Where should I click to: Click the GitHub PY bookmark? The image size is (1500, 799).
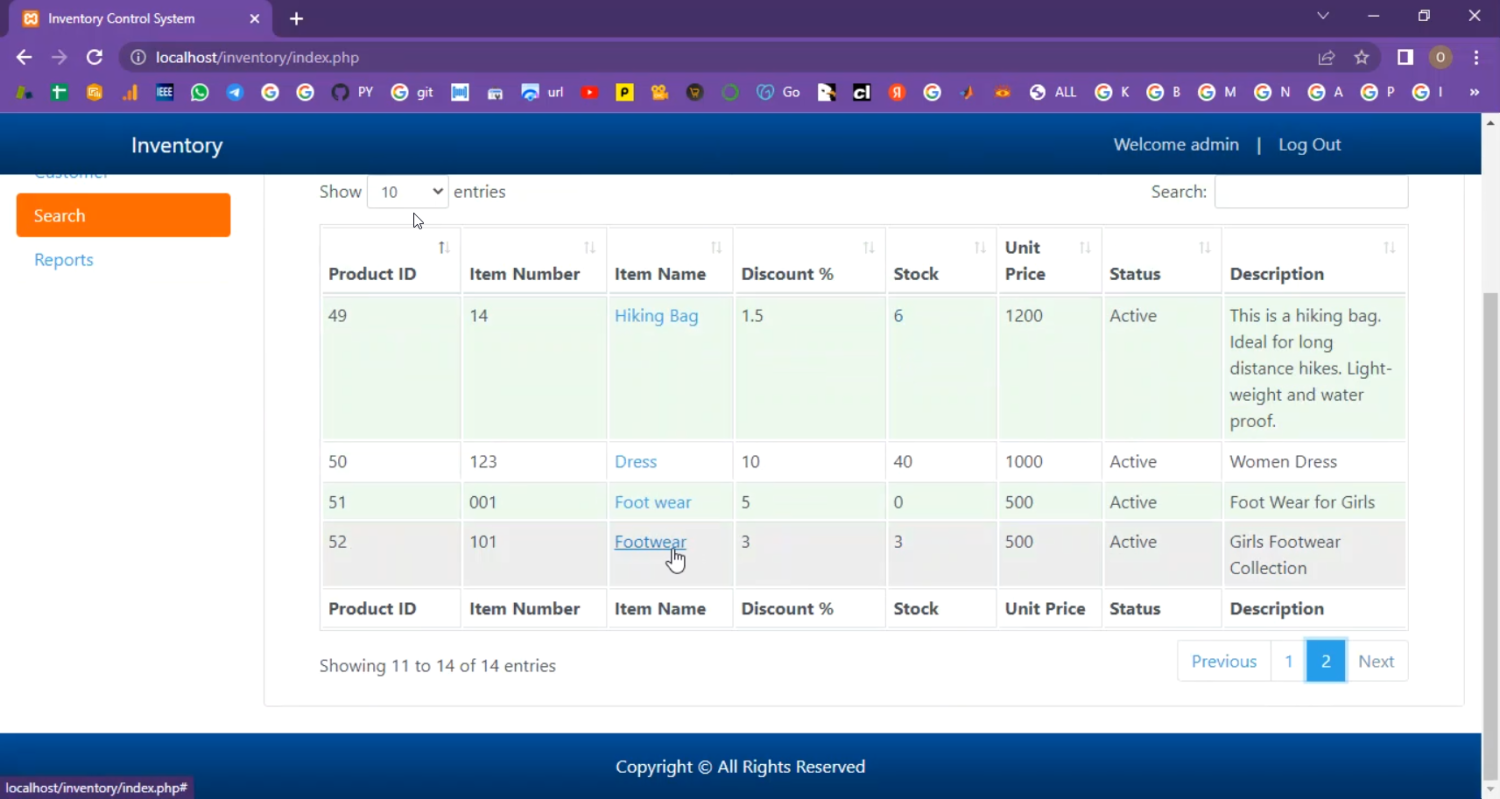point(351,92)
